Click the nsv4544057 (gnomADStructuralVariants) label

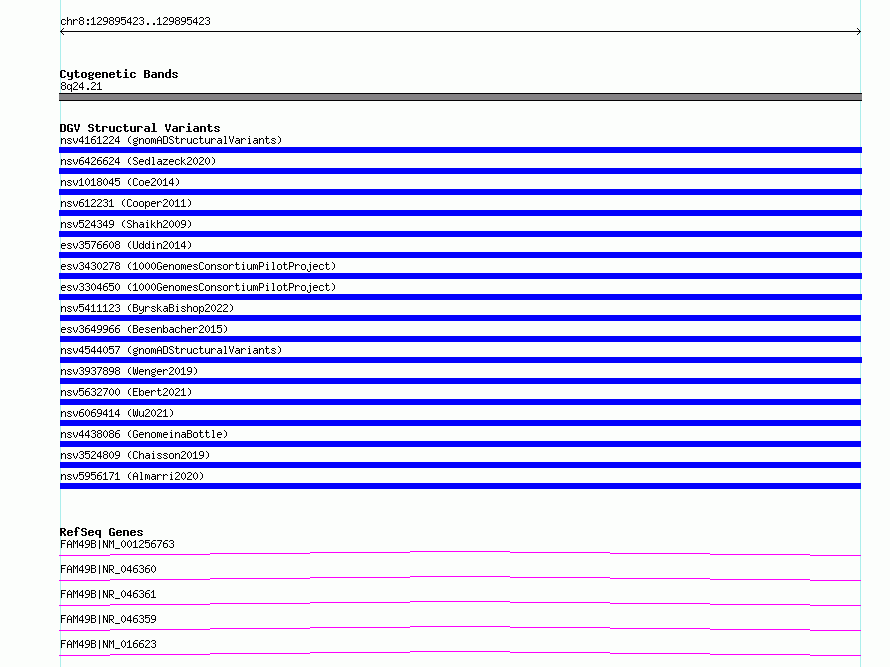tap(171, 350)
